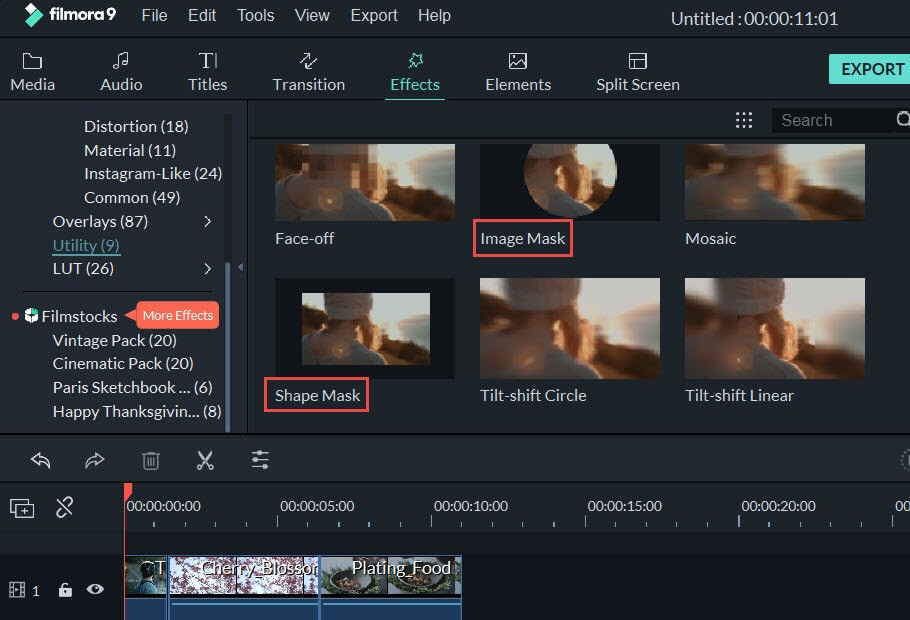Image resolution: width=910 pixels, height=620 pixels.
Task: Toggle the lock on track 1
Action: 65,590
